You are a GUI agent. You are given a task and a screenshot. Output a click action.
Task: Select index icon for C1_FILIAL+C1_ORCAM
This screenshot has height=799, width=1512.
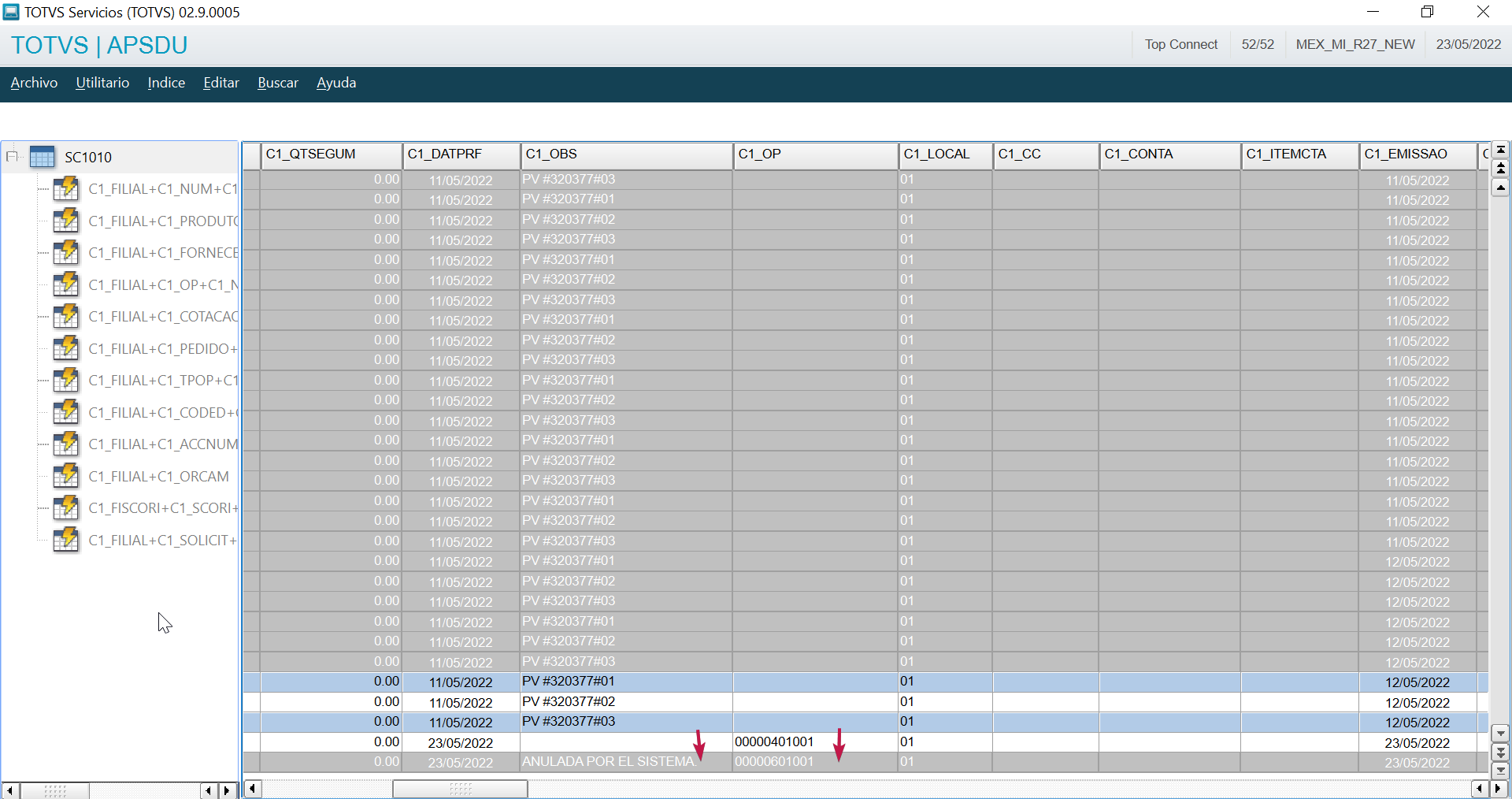pyautogui.click(x=66, y=476)
